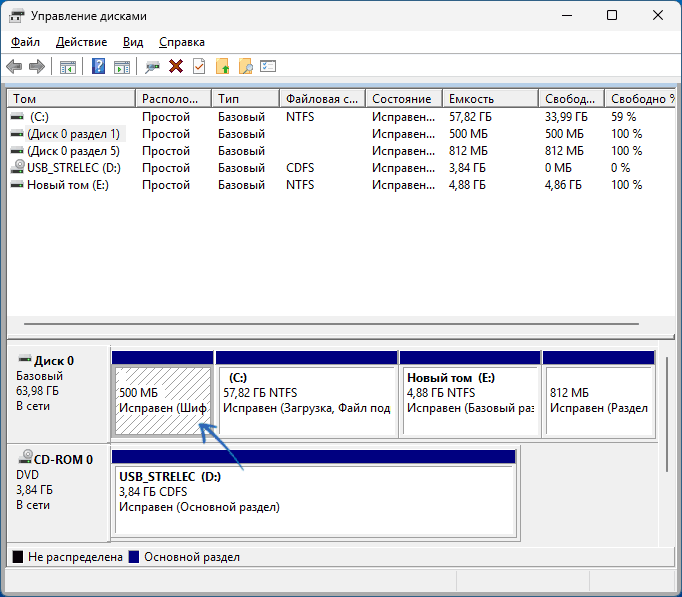Click the 59 % free percentage cell
This screenshot has height=597, width=682.
pyautogui.click(x=623, y=117)
